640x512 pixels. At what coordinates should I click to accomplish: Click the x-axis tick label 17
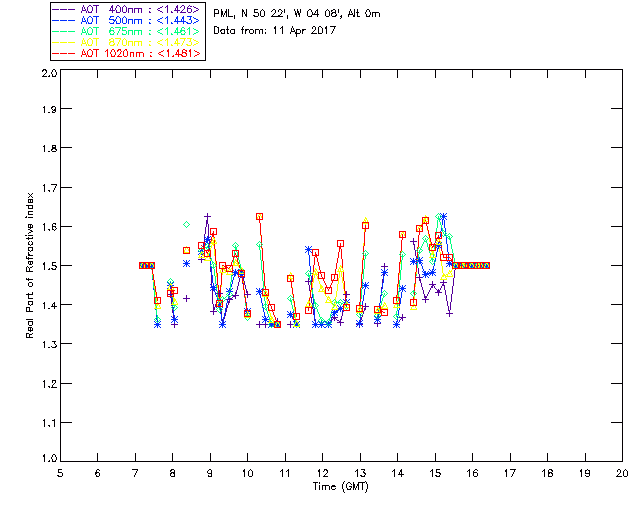(x=510, y=473)
